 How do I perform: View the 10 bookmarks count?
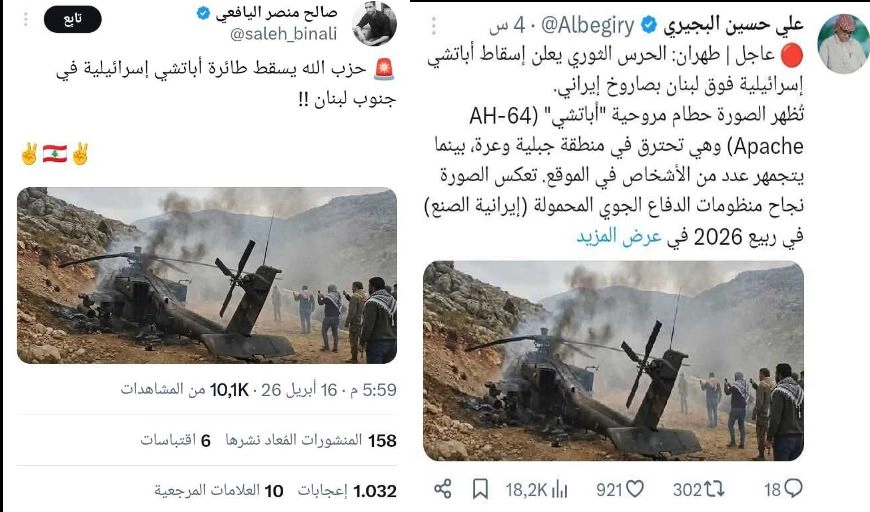pyautogui.click(x=219, y=491)
